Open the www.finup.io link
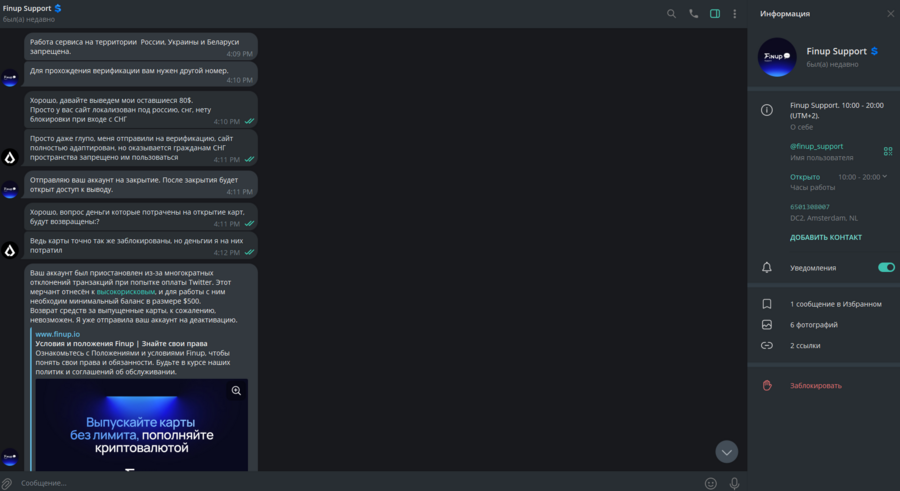The image size is (900, 491). tap(57, 334)
